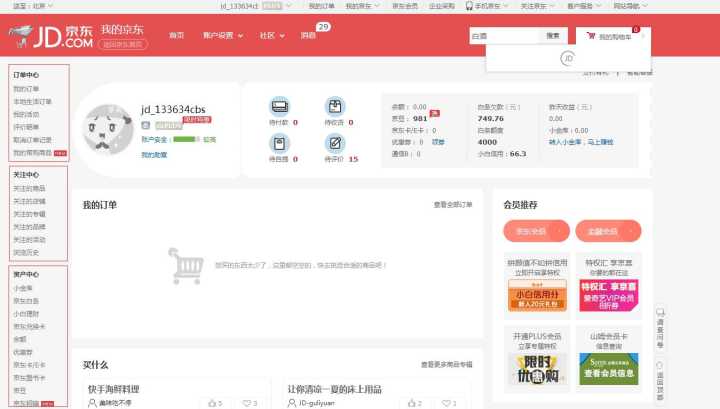This screenshot has height=409, width=720.
Task: Click the thumbs-up icon under 快手海鲜料理
Action: [x=212, y=403]
